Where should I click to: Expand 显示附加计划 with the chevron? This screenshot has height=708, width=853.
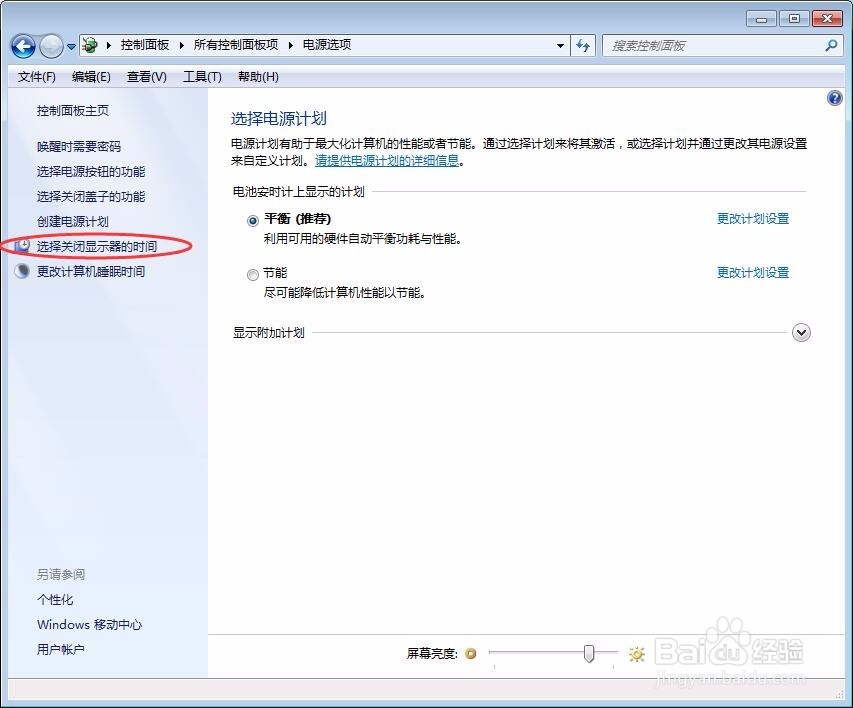[801, 332]
